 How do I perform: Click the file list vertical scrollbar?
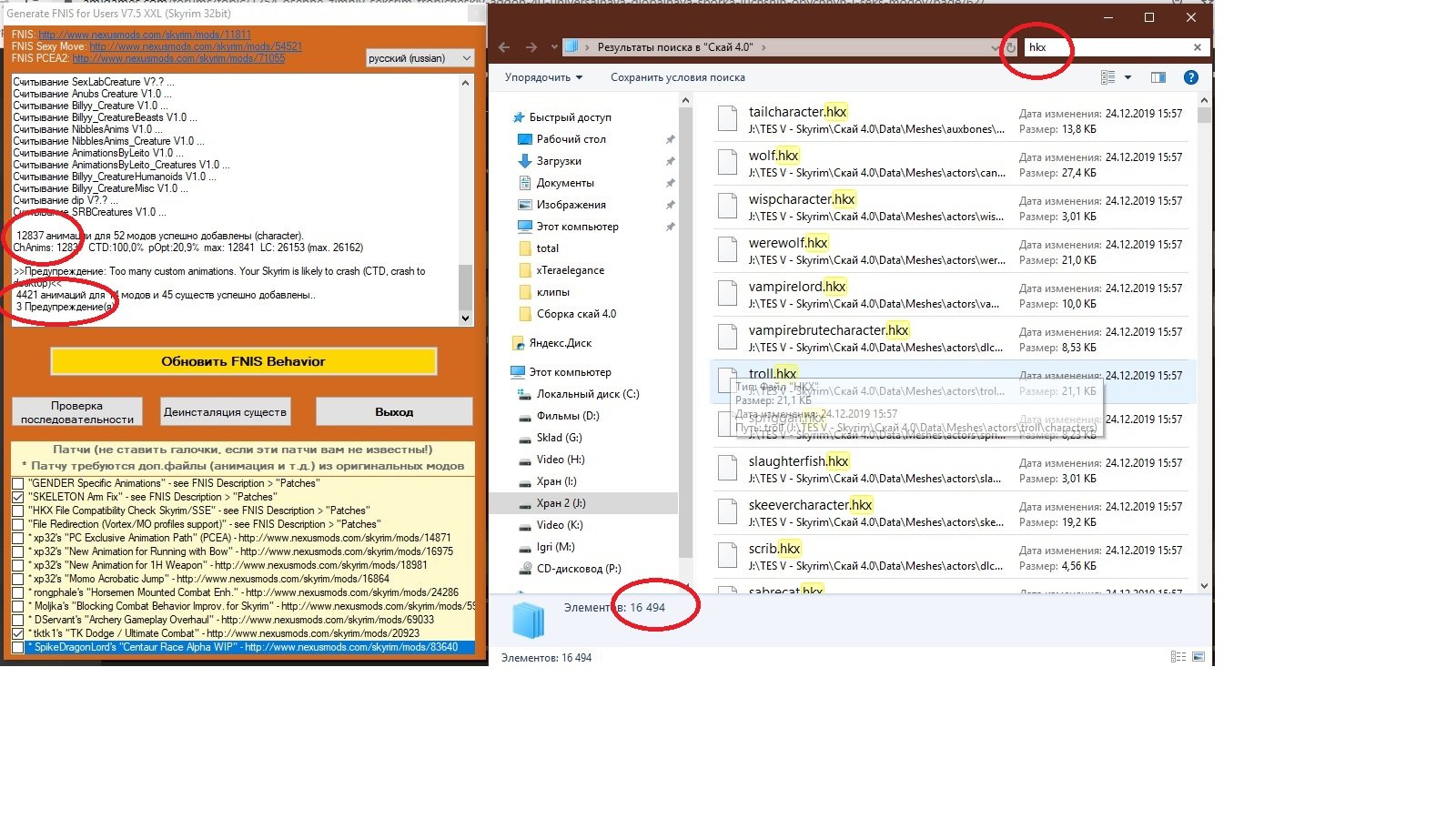(1204, 346)
